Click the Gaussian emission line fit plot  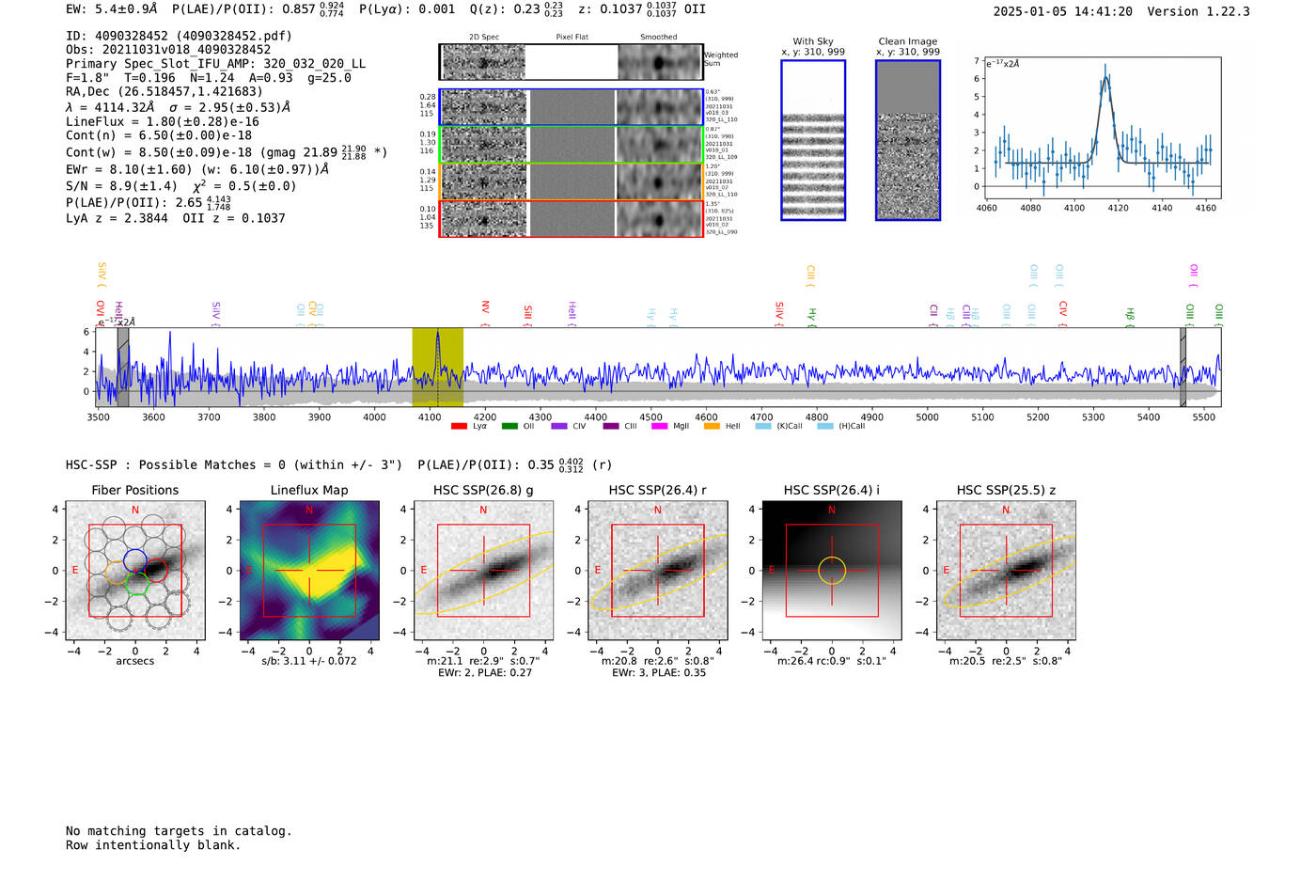click(x=1104, y=130)
